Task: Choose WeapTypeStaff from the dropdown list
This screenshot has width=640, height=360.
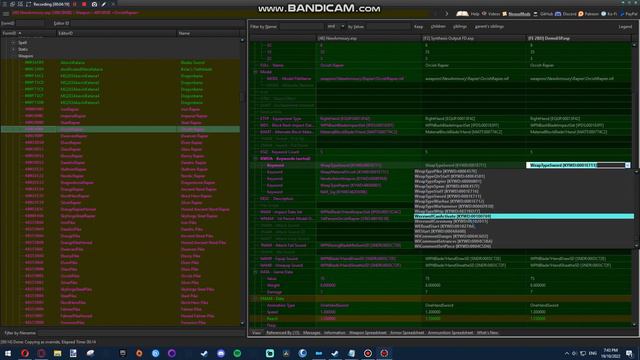Action: 447,191
